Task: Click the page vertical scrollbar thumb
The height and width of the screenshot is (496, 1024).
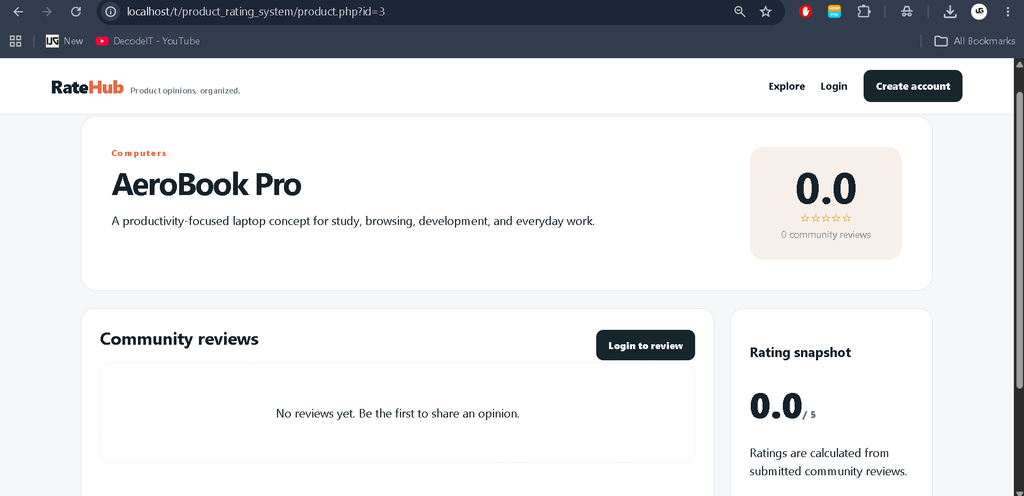Action: point(1019,238)
